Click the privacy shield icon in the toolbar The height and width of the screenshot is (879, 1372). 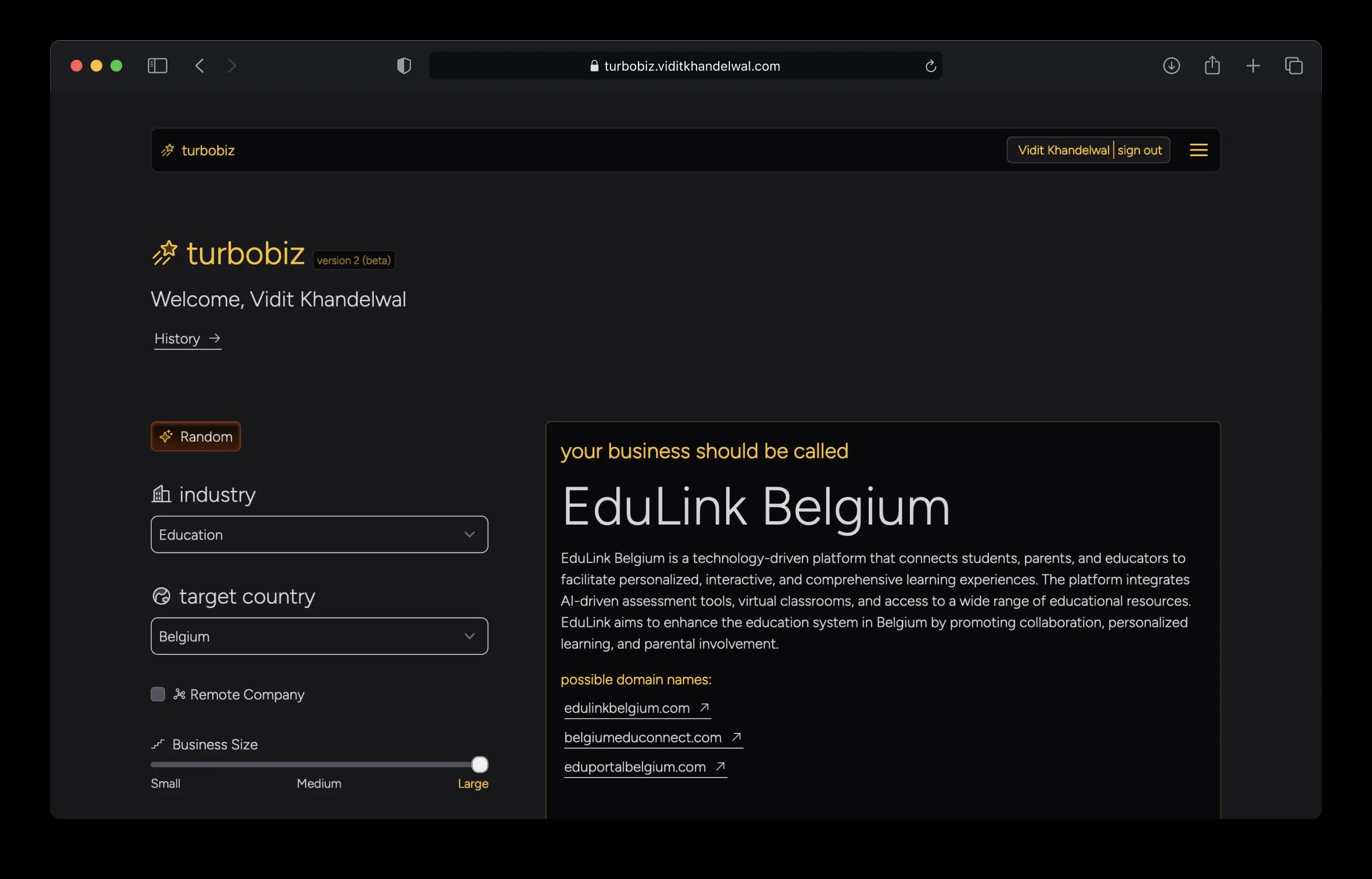(x=403, y=66)
